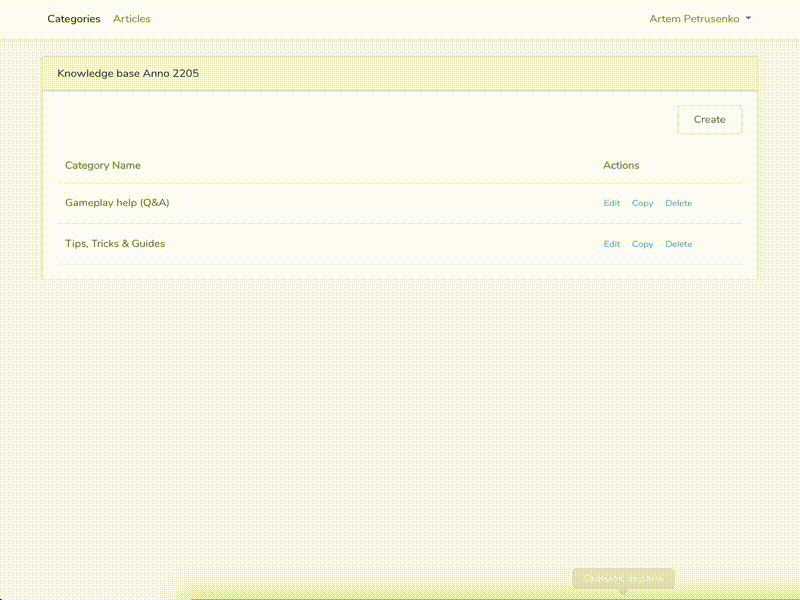Screen dimensions: 800x600
Task: Delete the Gameplay help (Q&A) category
Action: [679, 203]
